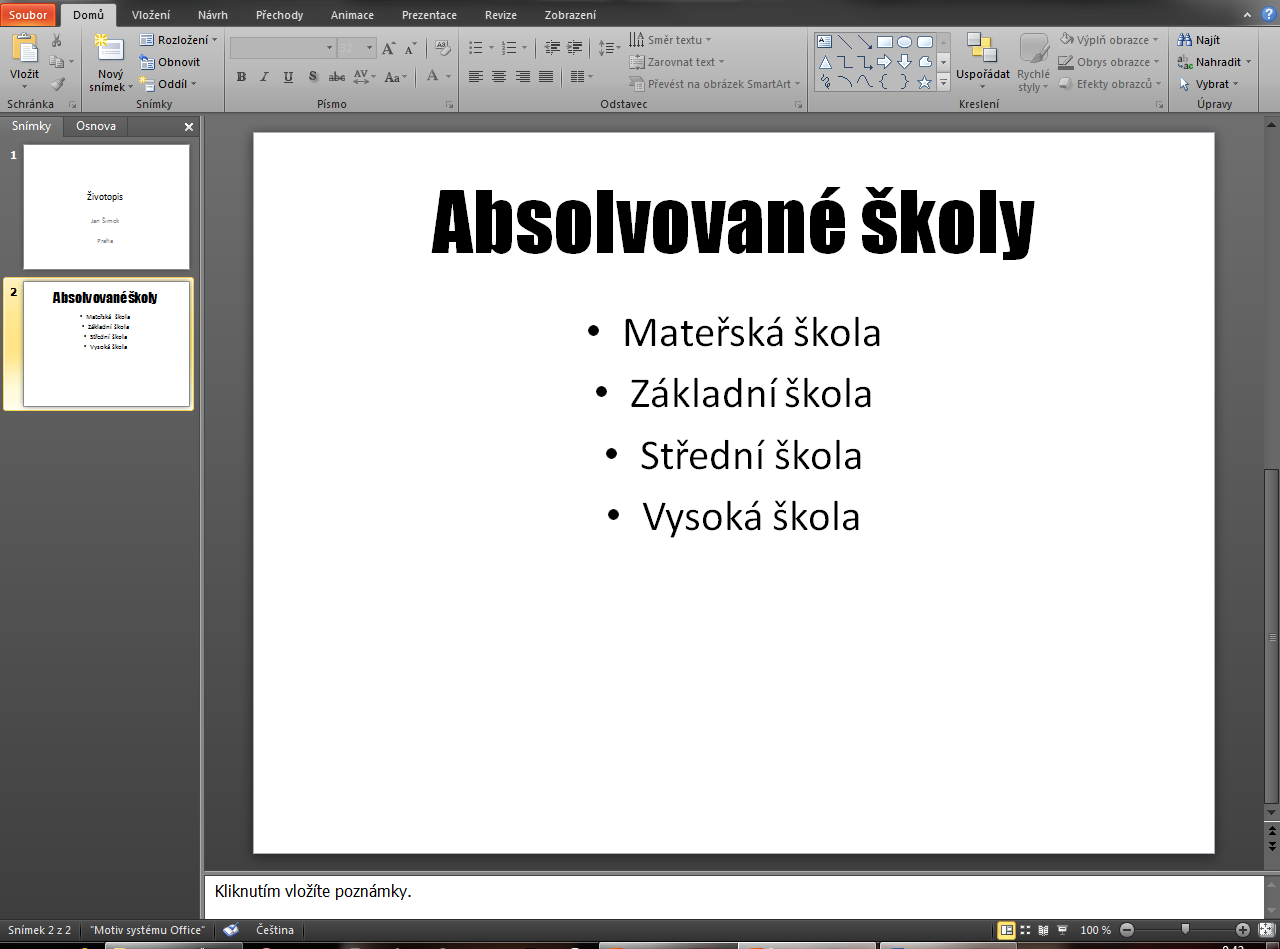The width and height of the screenshot is (1280, 949).
Task: Fit slide to current window
Action: 1265,930
